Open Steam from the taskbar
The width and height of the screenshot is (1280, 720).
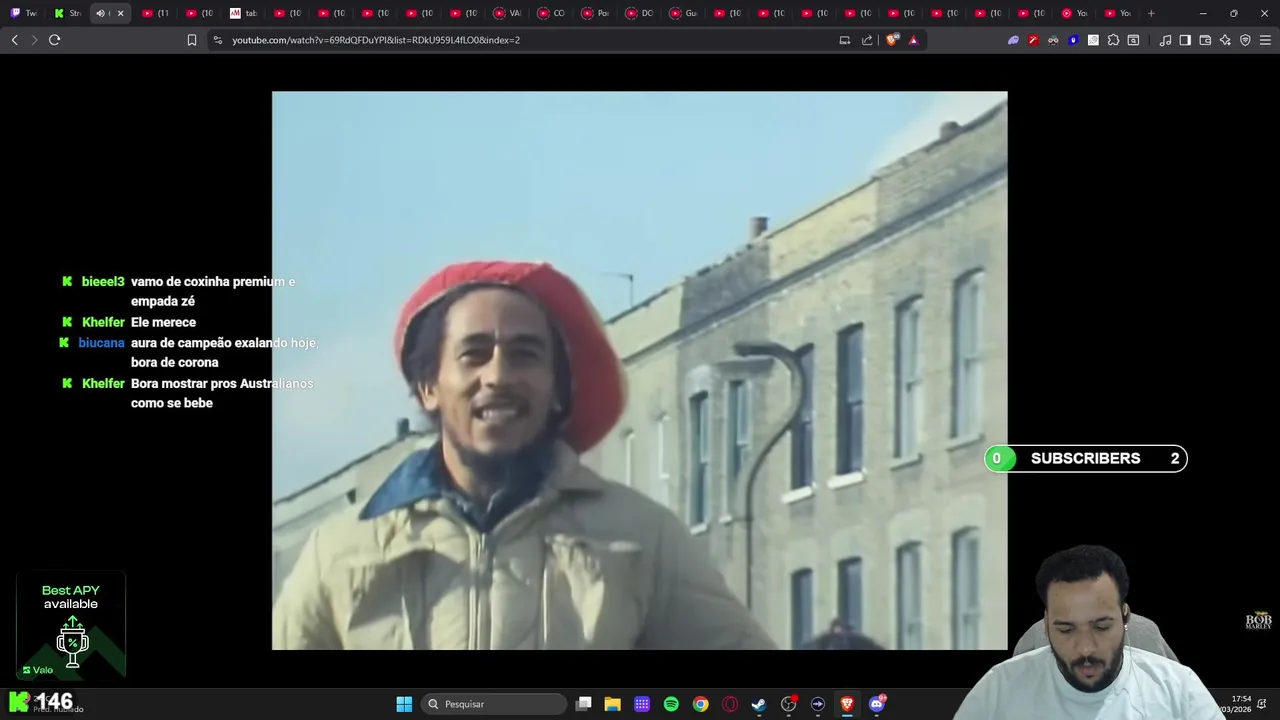[759, 704]
